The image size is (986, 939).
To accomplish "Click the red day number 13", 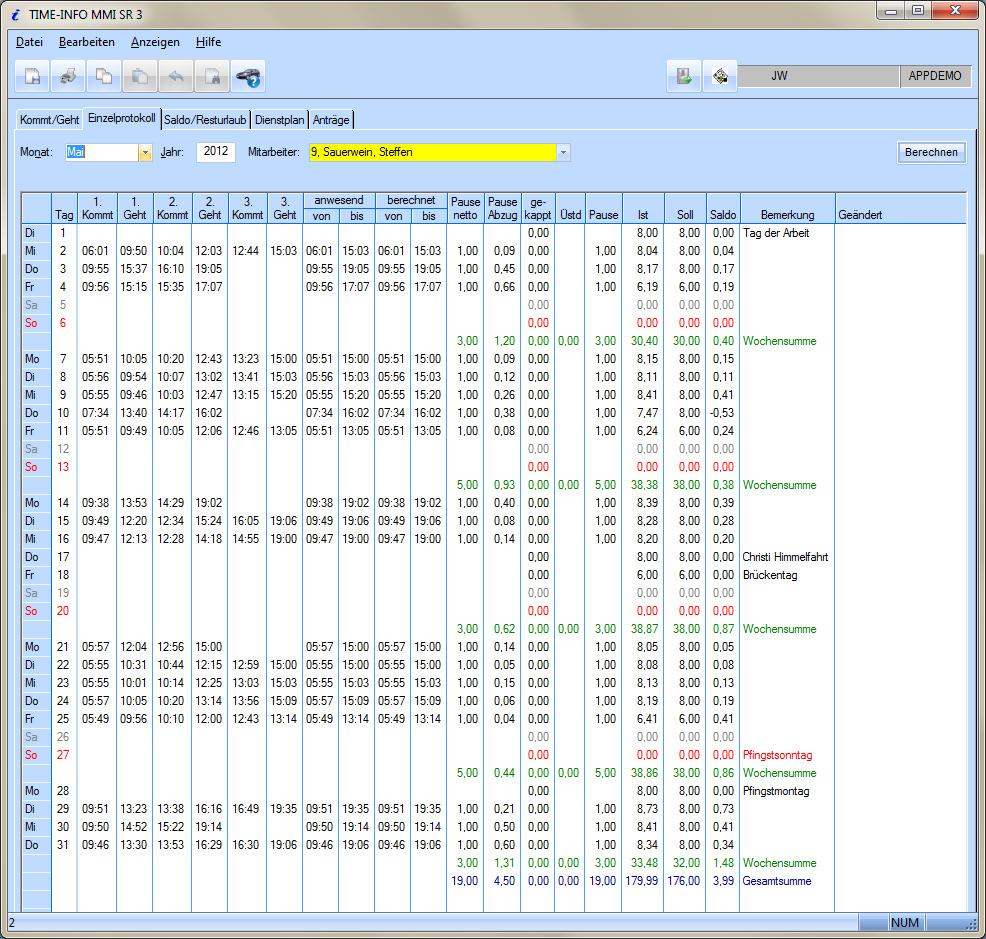I will pyautogui.click(x=63, y=467).
